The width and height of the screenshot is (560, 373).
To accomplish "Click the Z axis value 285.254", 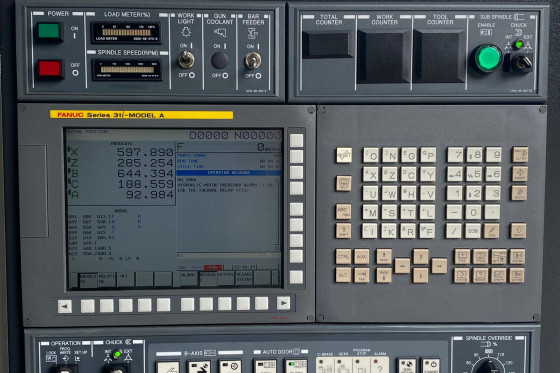I will click(145, 163).
